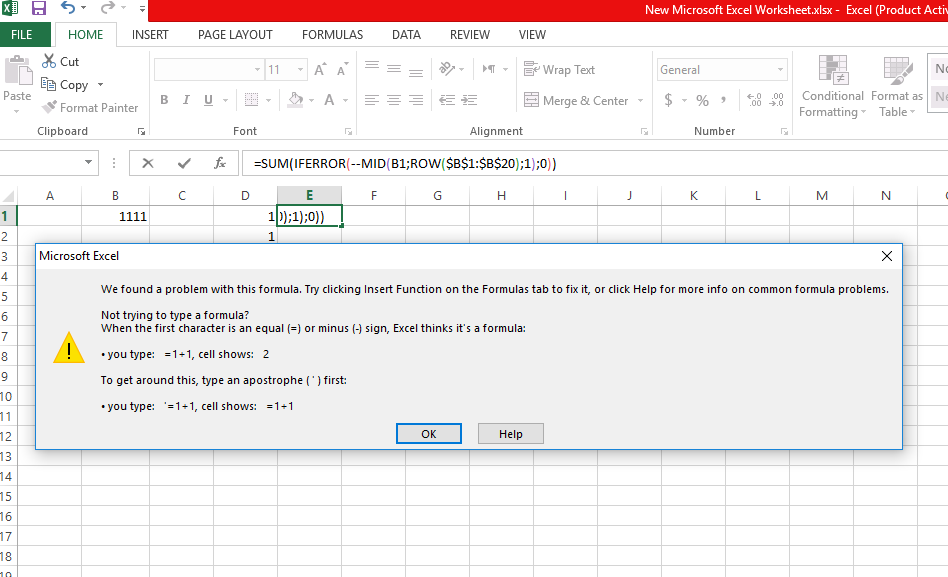The image size is (948, 577).
Task: Click OK in the error dialog
Action: pyautogui.click(x=429, y=434)
